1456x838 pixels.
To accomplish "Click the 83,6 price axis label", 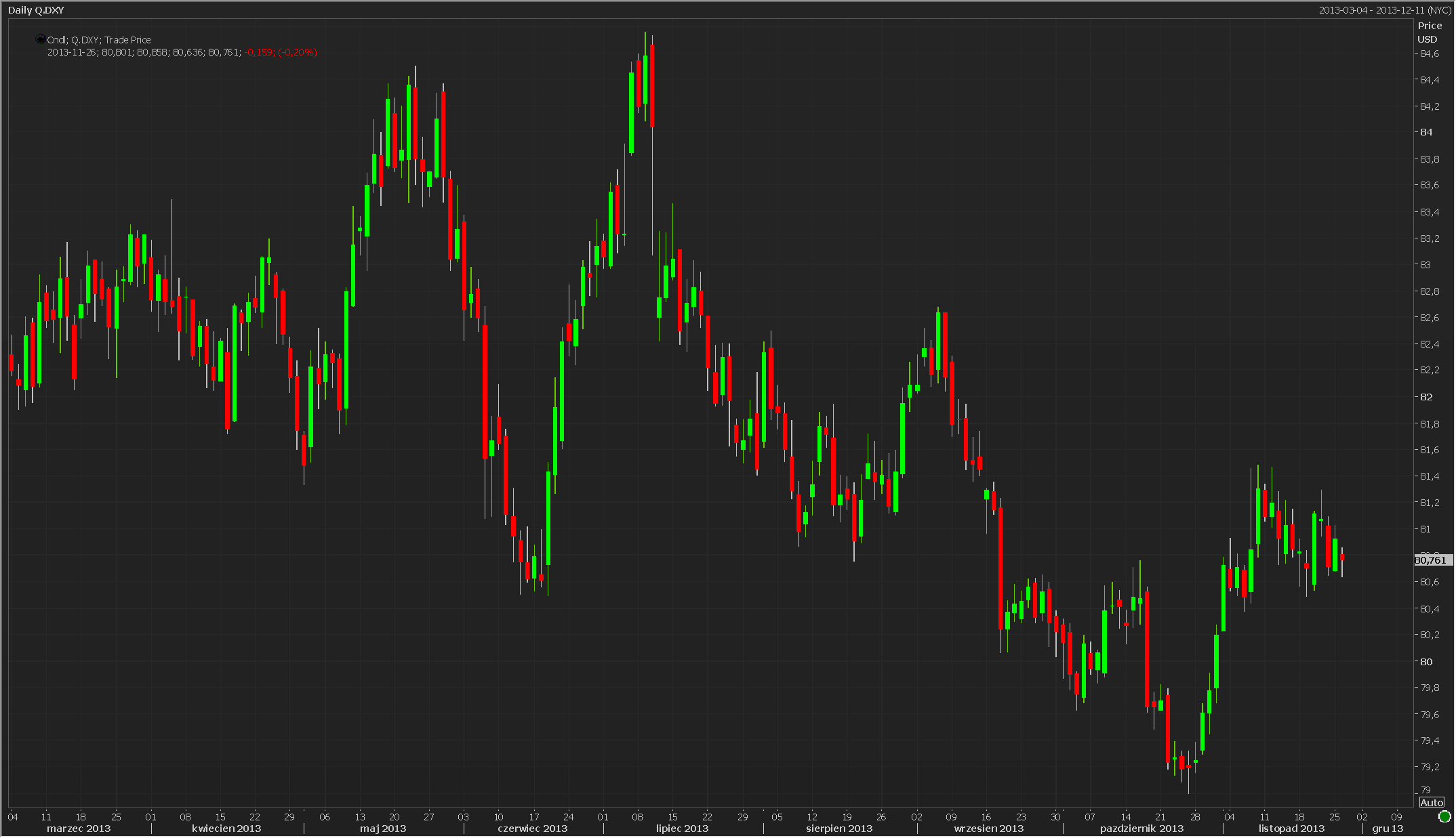I will [1429, 185].
